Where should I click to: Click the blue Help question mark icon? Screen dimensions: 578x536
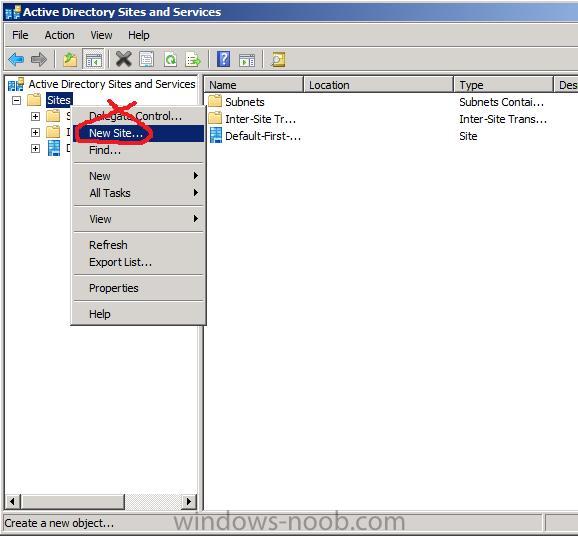point(223,59)
